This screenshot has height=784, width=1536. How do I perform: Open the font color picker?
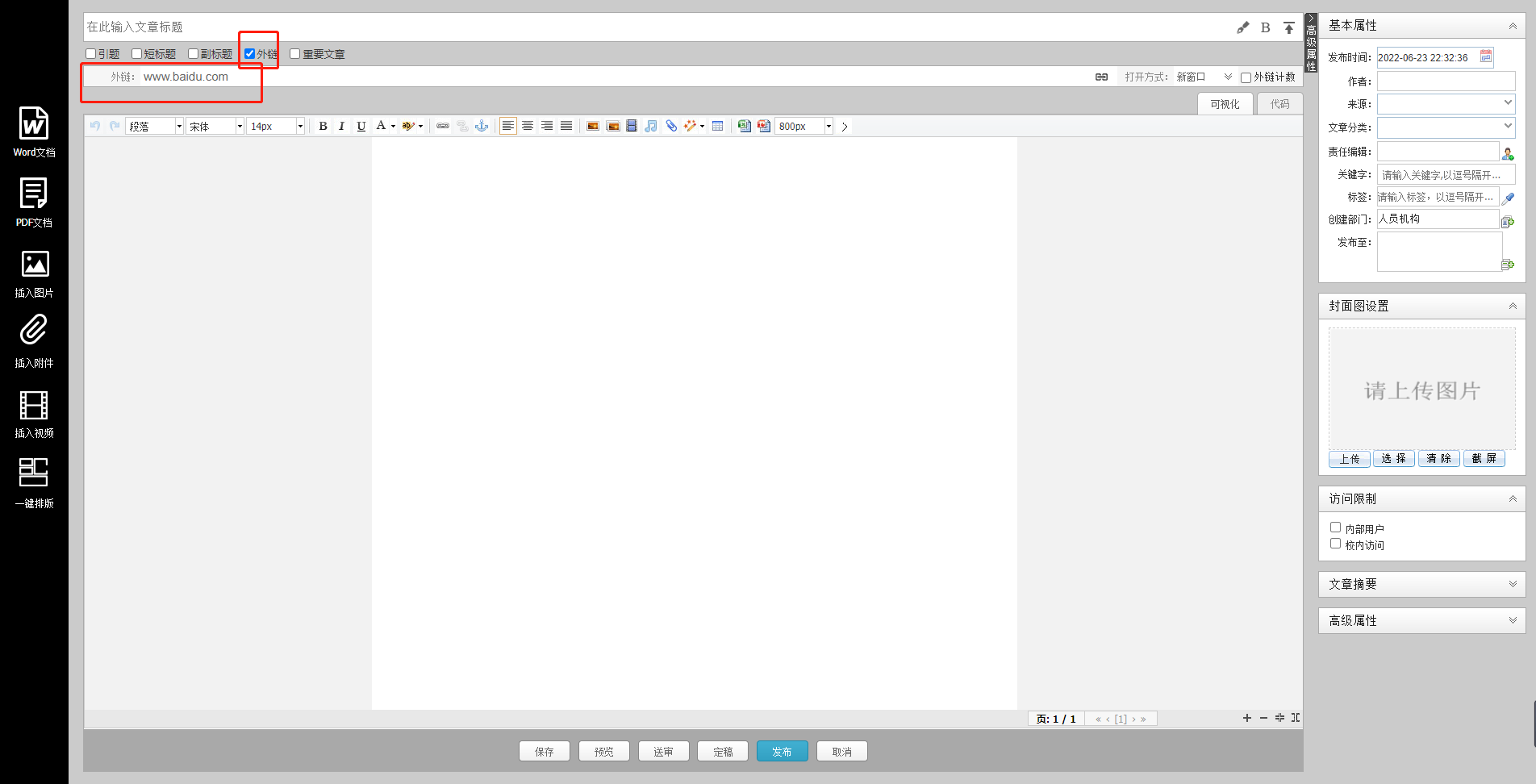click(385, 126)
